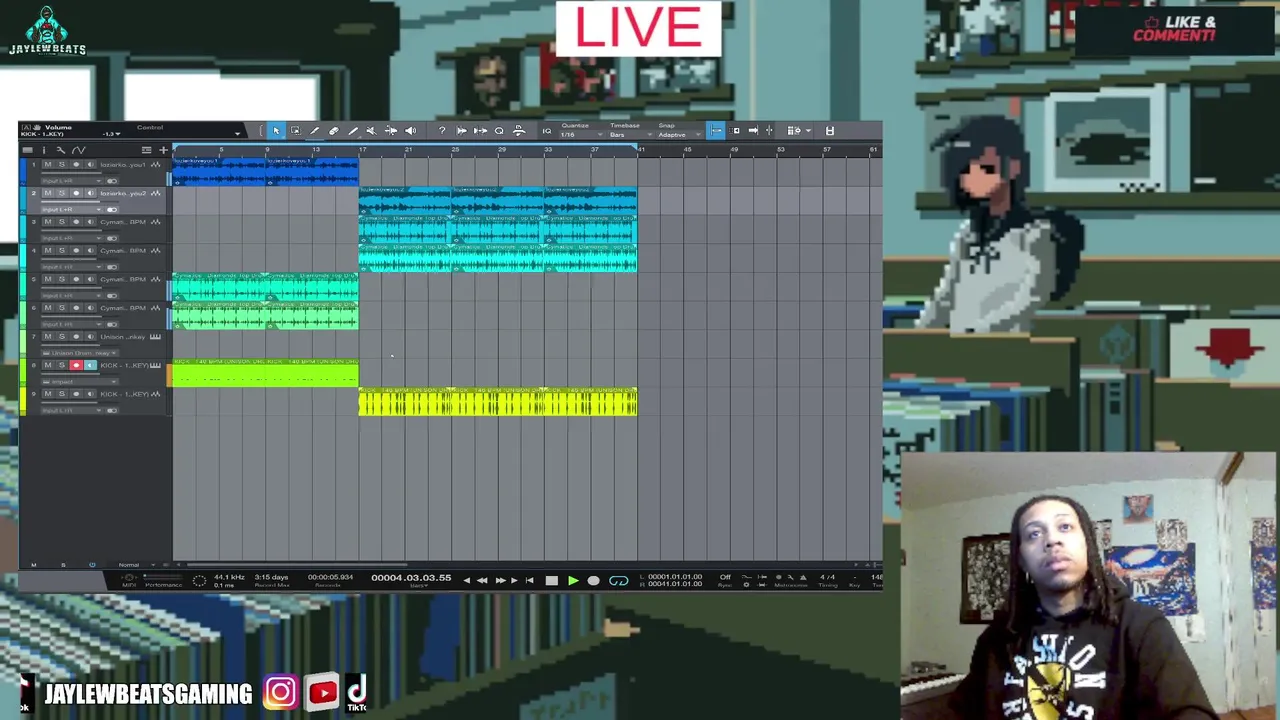1280x720 pixels.
Task: Toggle cursor follows edit position button
Action: click(769, 131)
